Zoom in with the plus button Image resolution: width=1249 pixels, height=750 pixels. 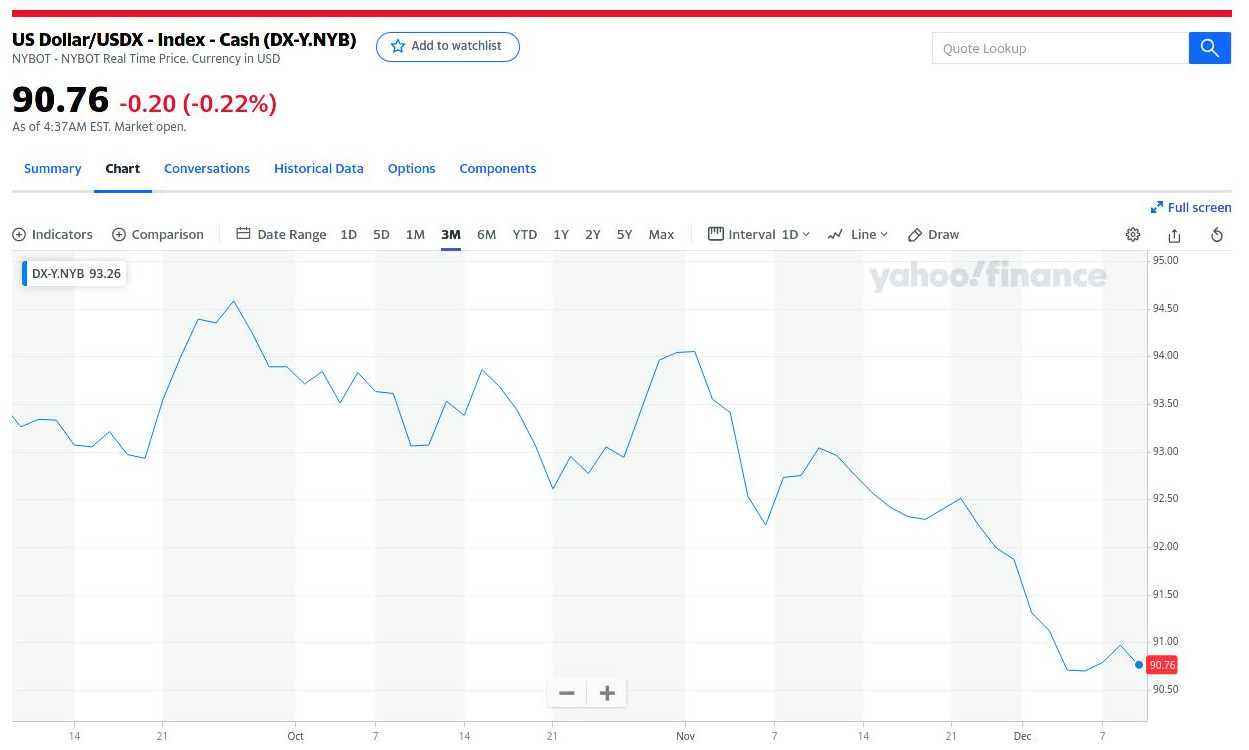pos(607,693)
